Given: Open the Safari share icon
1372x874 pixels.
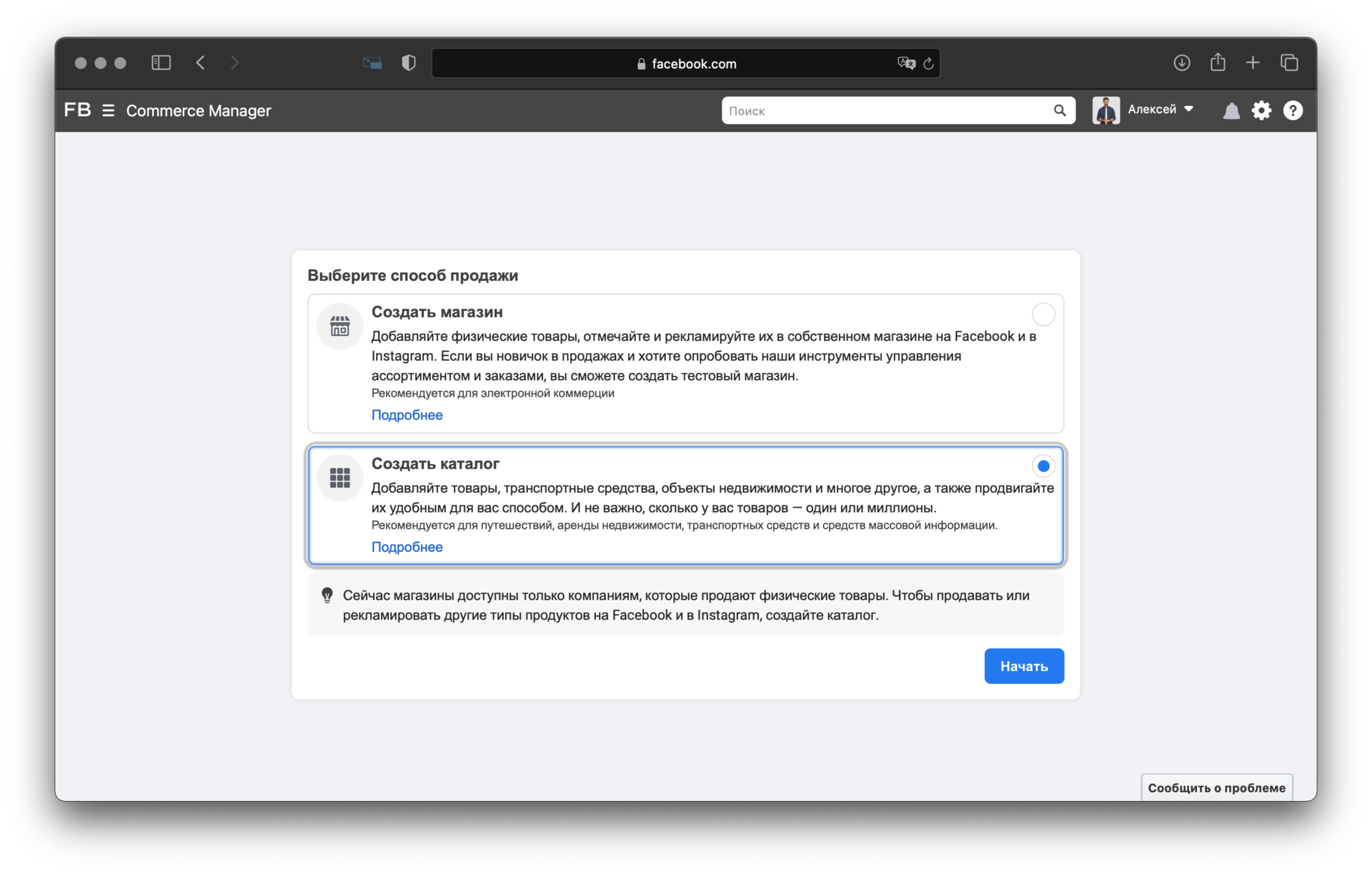Looking at the screenshot, I should point(1218,63).
